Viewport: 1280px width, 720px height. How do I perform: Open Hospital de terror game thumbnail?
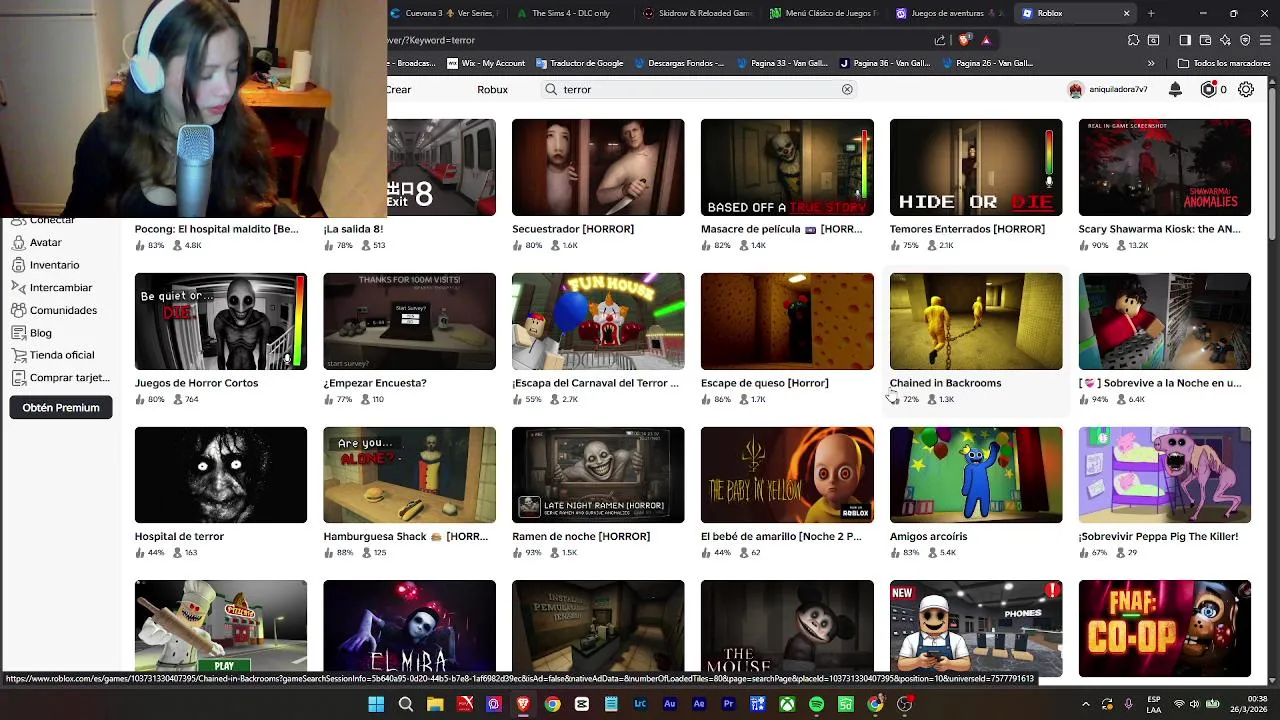click(221, 475)
